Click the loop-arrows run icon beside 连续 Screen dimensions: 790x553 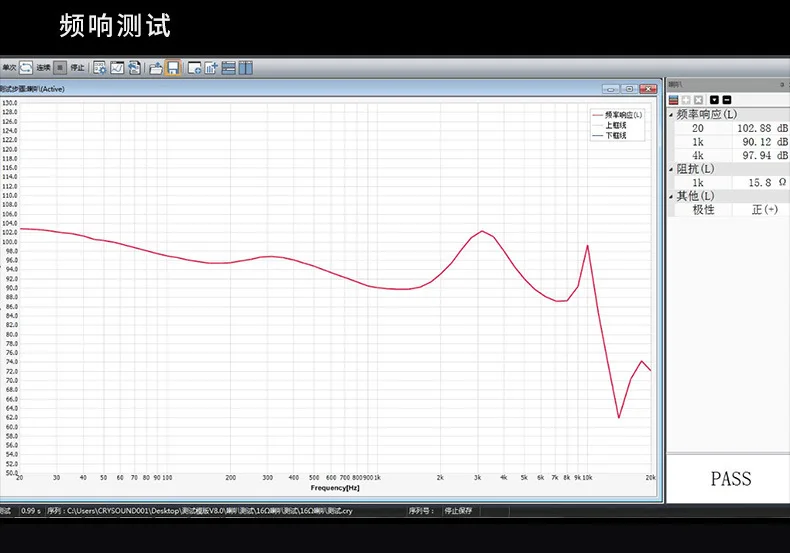(26, 67)
